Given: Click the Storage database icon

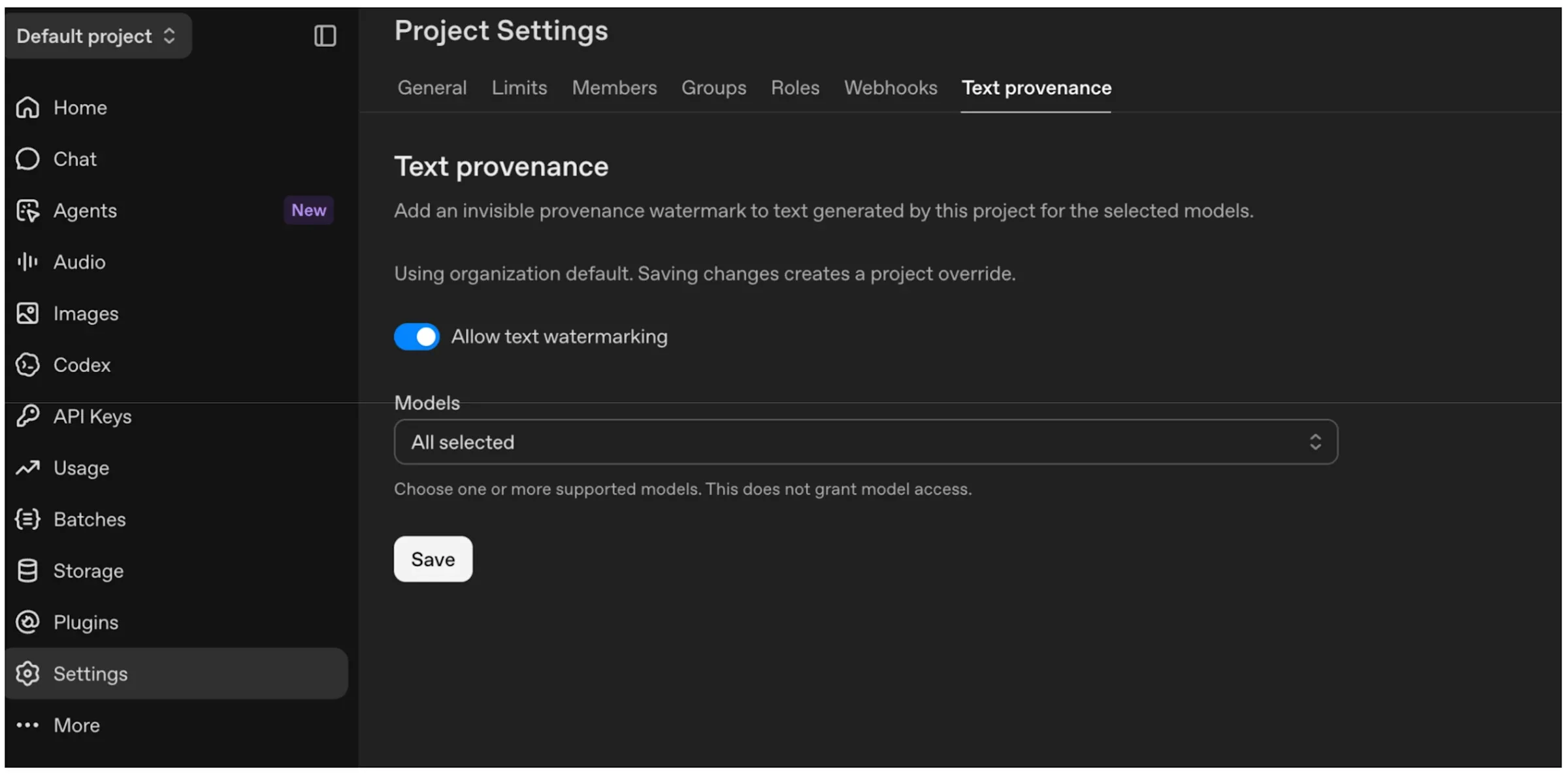Looking at the screenshot, I should [x=27, y=571].
